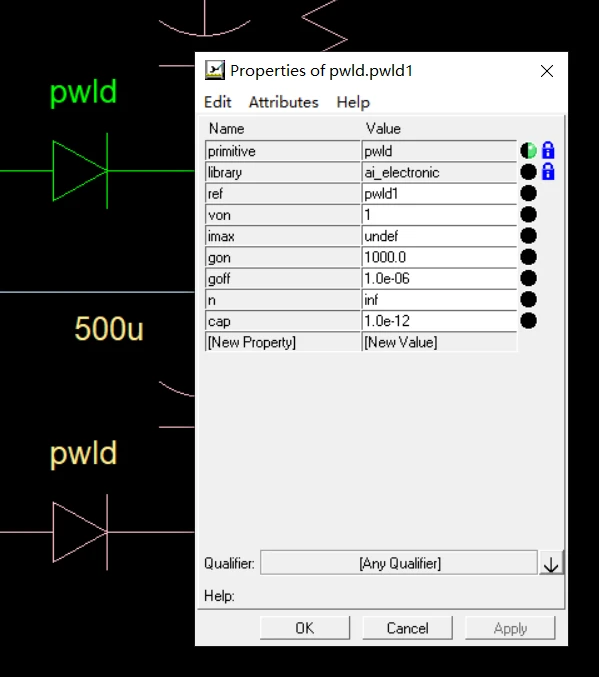Image resolution: width=599 pixels, height=677 pixels.
Task: Click the Properties dialog title bar icon
Action: coord(215,70)
